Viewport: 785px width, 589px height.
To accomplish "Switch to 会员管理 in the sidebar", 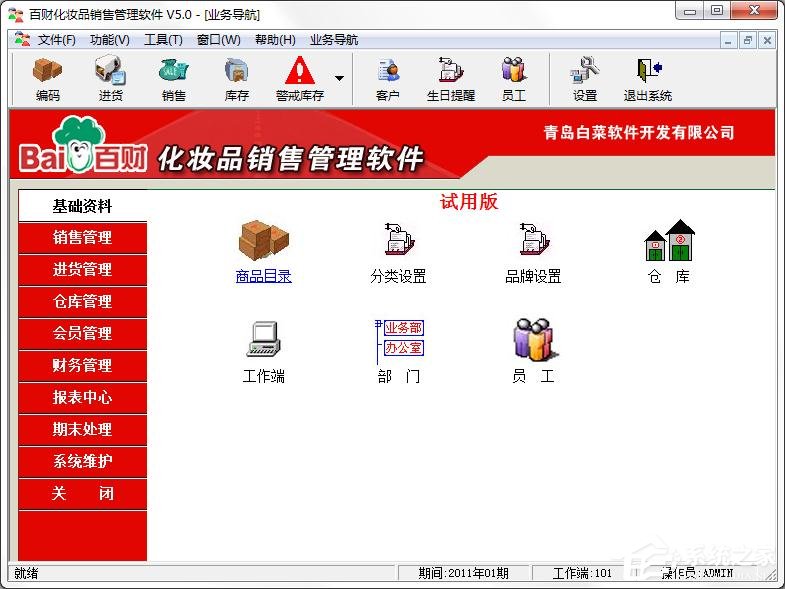I will click(x=83, y=334).
